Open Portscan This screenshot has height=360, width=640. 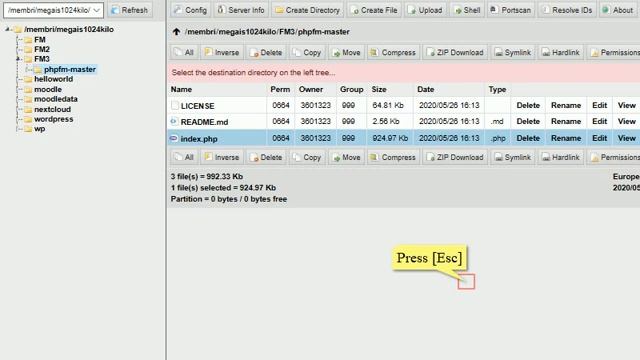[511, 10]
